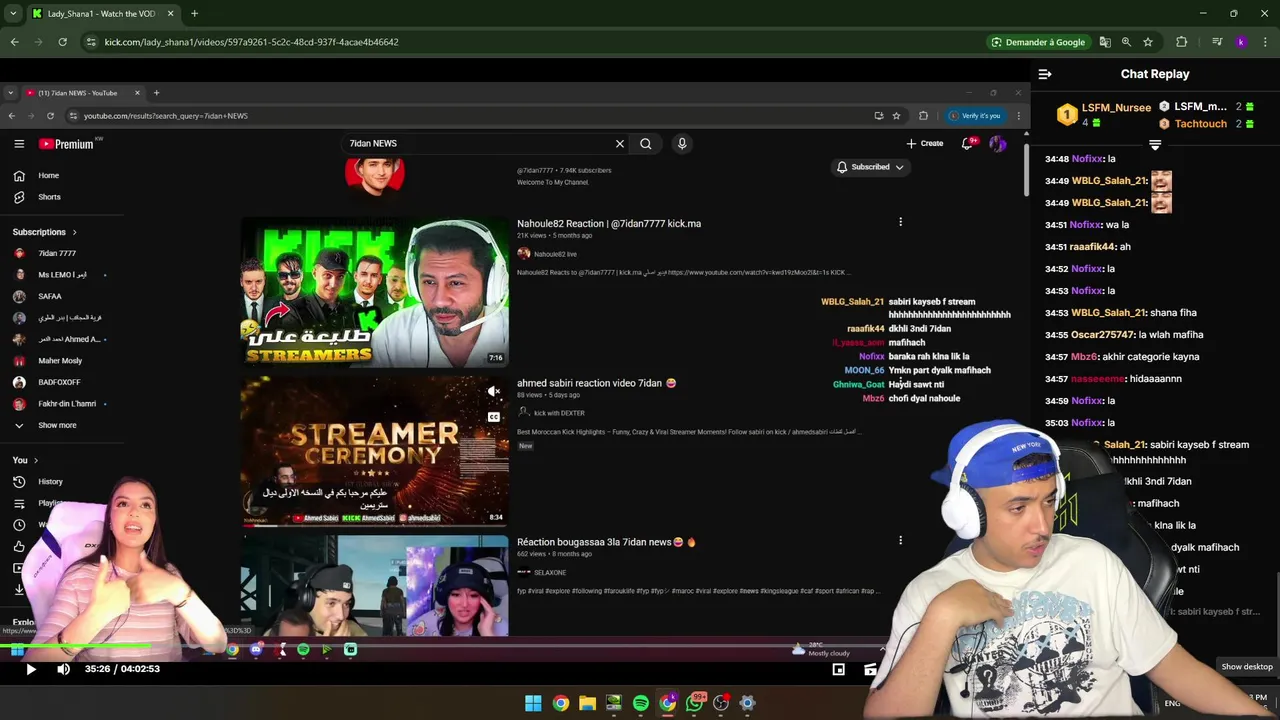
Task: Click the YouTube search magnifier button
Action: pos(646,144)
